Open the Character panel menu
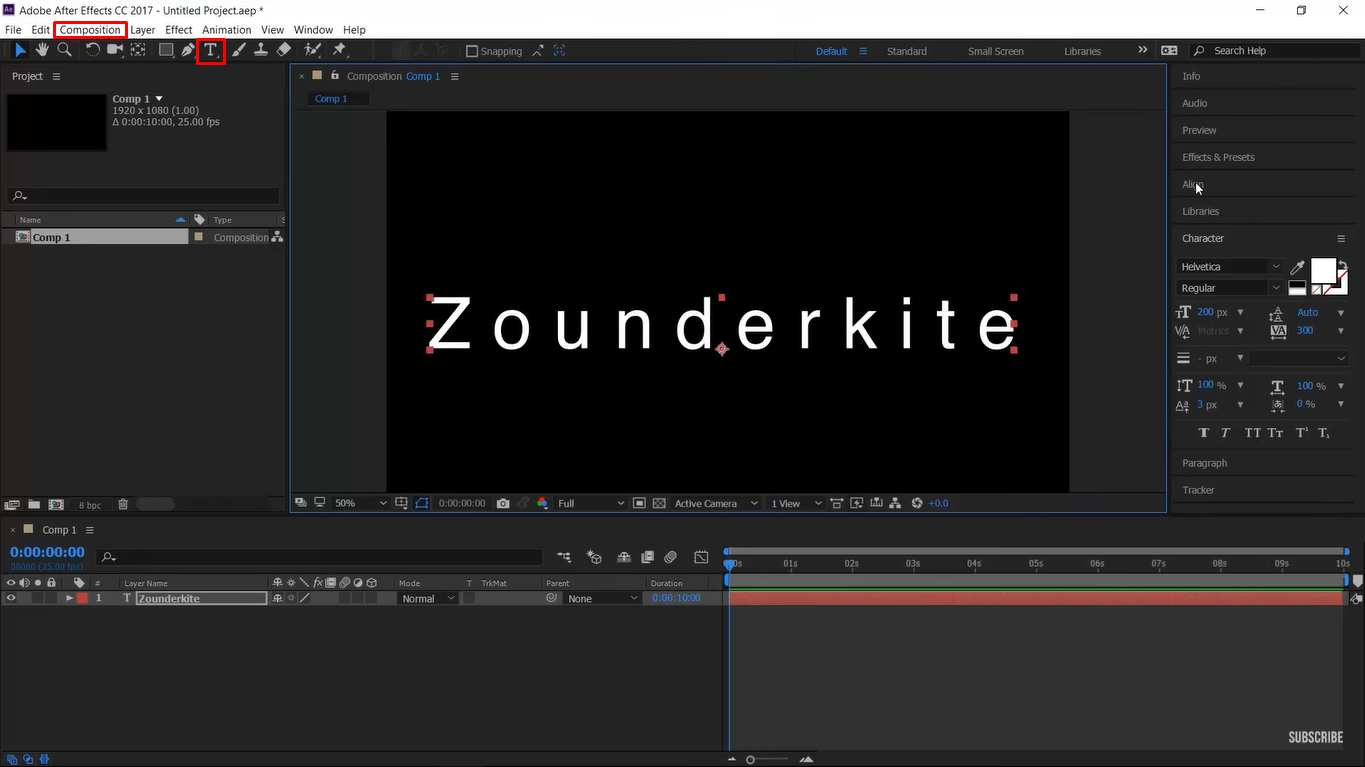 tap(1341, 238)
